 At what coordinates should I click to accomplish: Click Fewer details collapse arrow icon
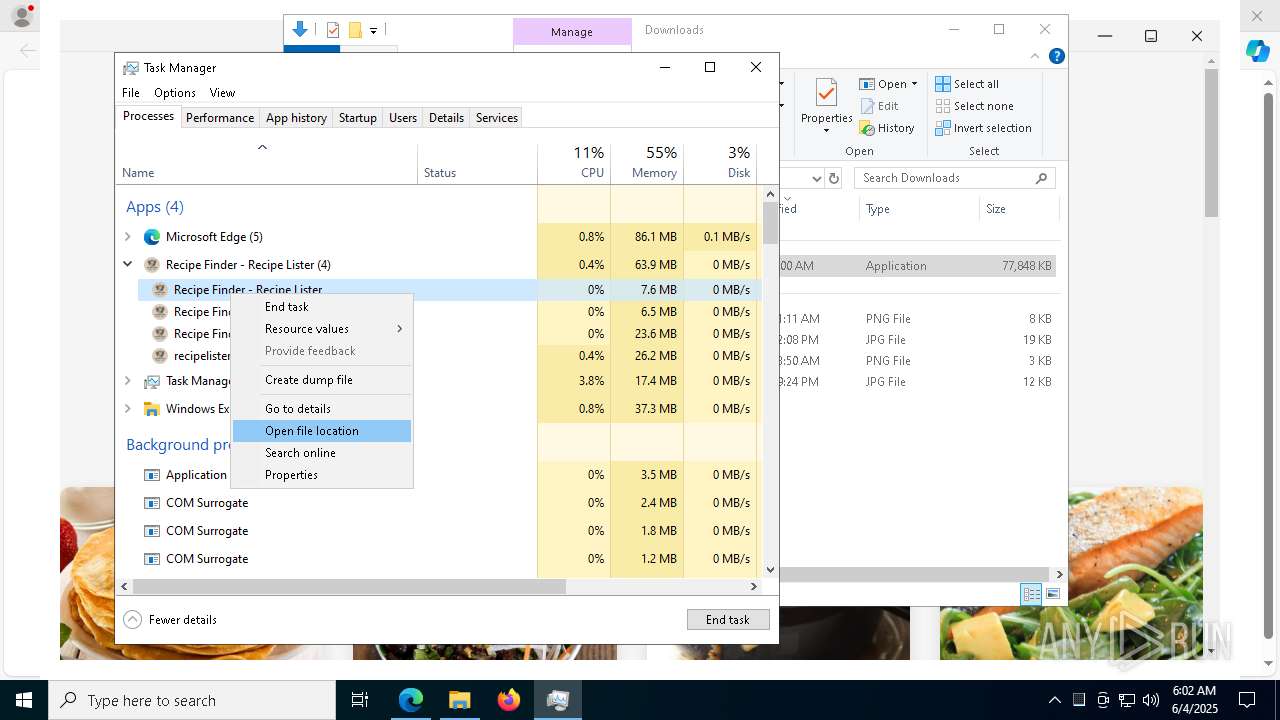pos(132,620)
